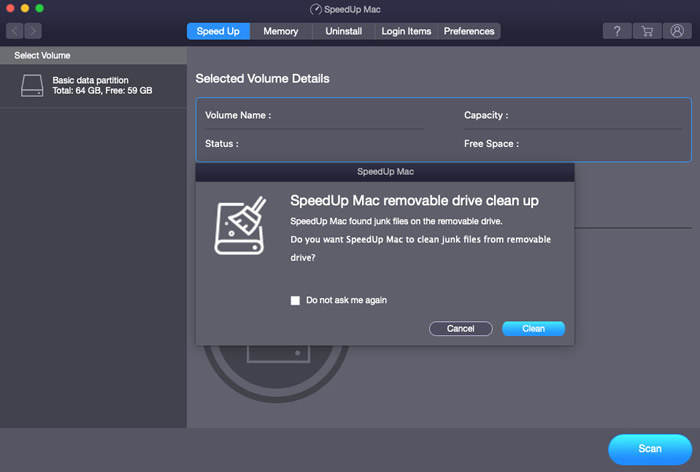The height and width of the screenshot is (472, 700).
Task: Click the dialog's SpeedUp Mac title bar
Action: [385, 172]
